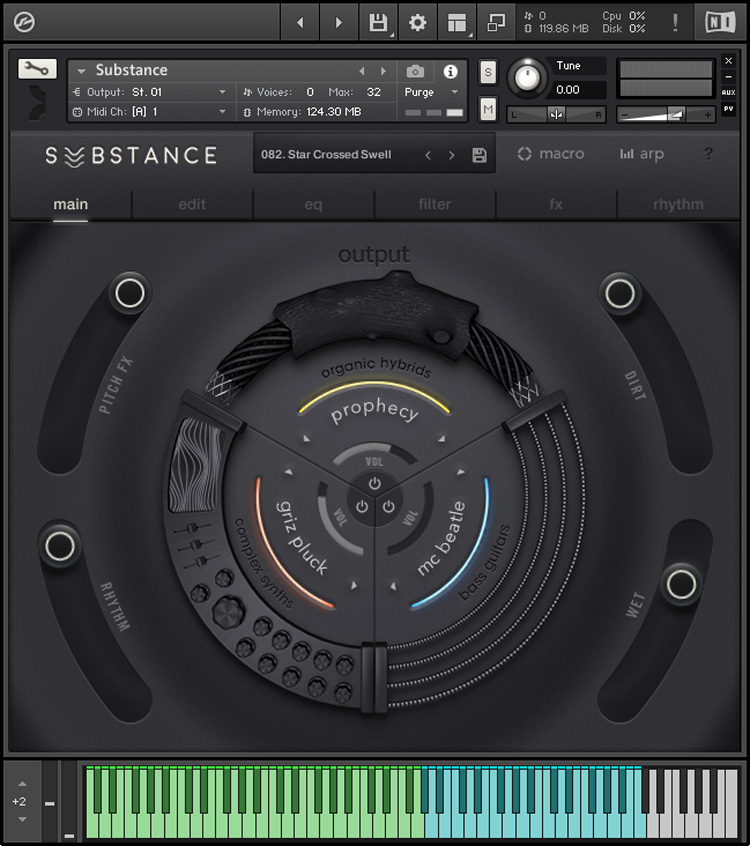
Task: Click the volume slider handle
Action: tap(676, 114)
